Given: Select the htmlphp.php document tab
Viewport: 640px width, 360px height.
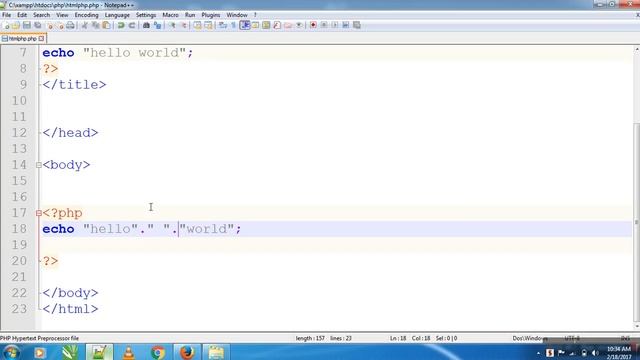Looking at the screenshot, I should [23, 38].
